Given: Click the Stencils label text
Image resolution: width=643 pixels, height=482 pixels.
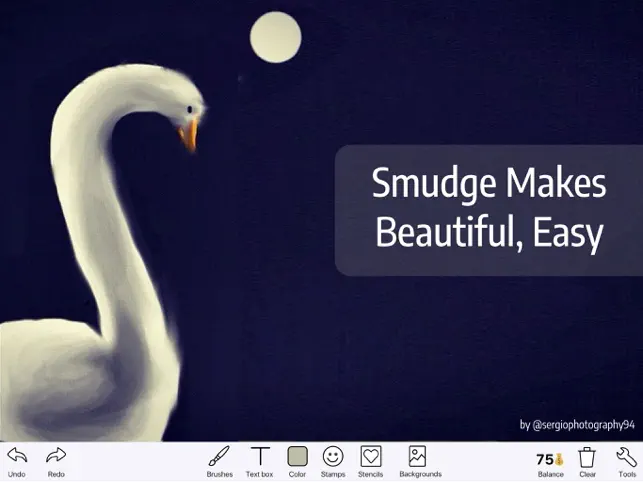Looking at the screenshot, I should tap(370, 474).
